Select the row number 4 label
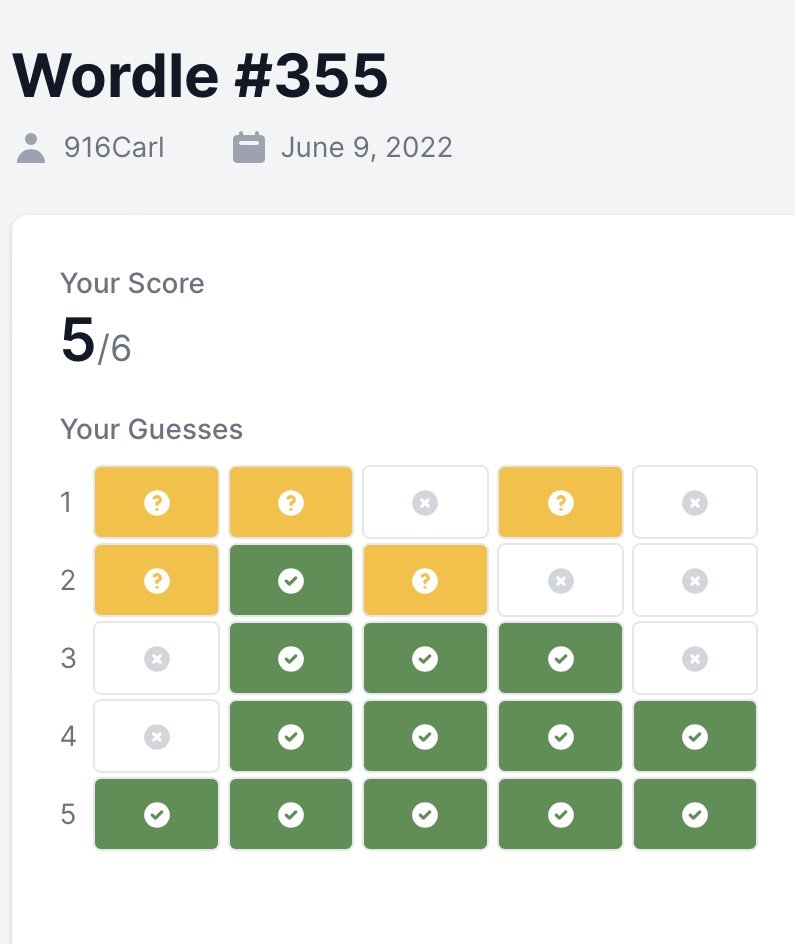 pos(68,736)
